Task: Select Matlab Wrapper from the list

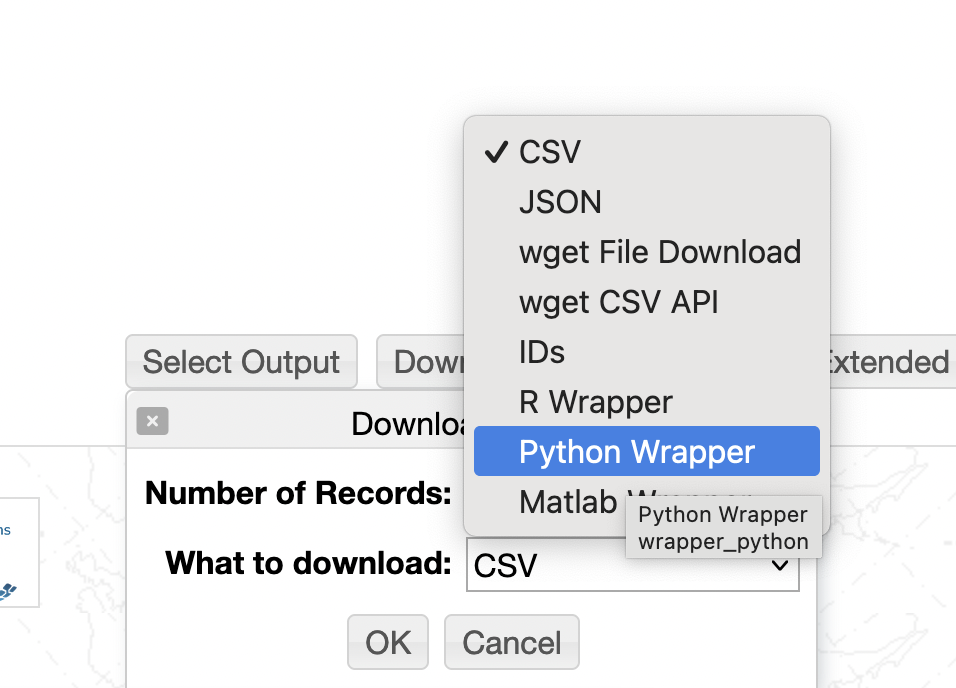Action: [566, 501]
